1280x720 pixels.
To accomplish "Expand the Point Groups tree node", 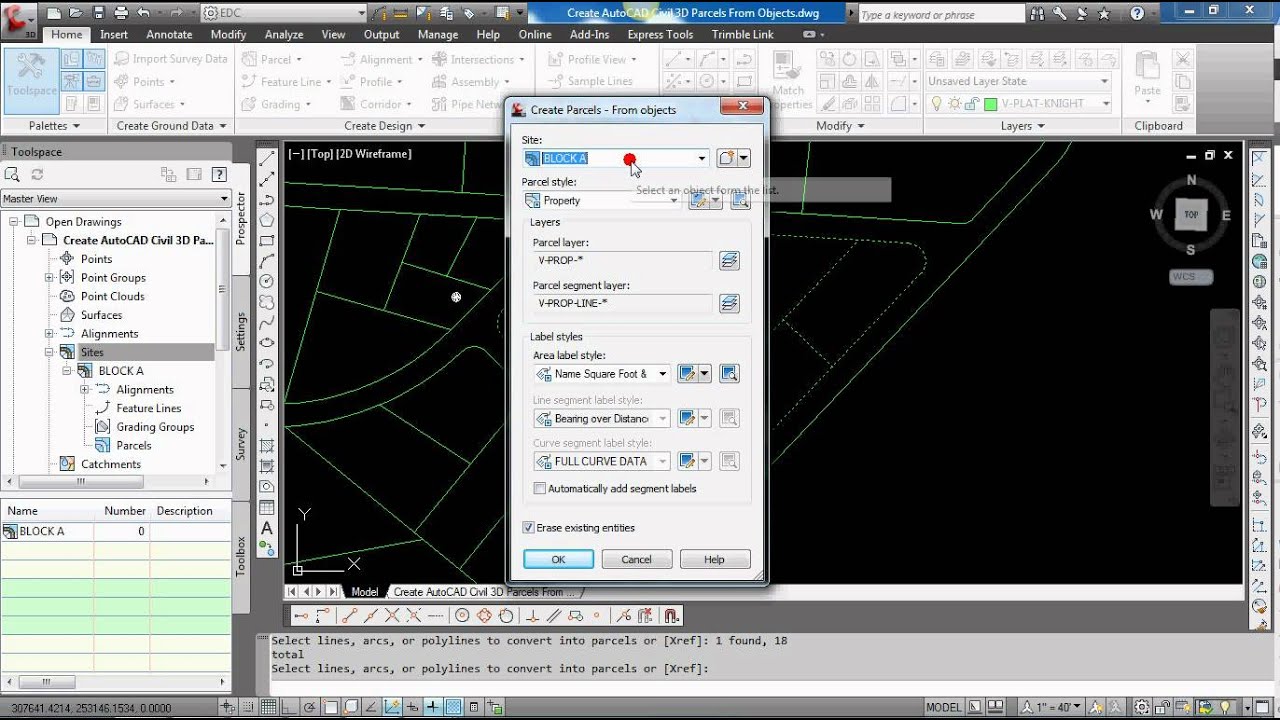I will pyautogui.click(x=49, y=278).
